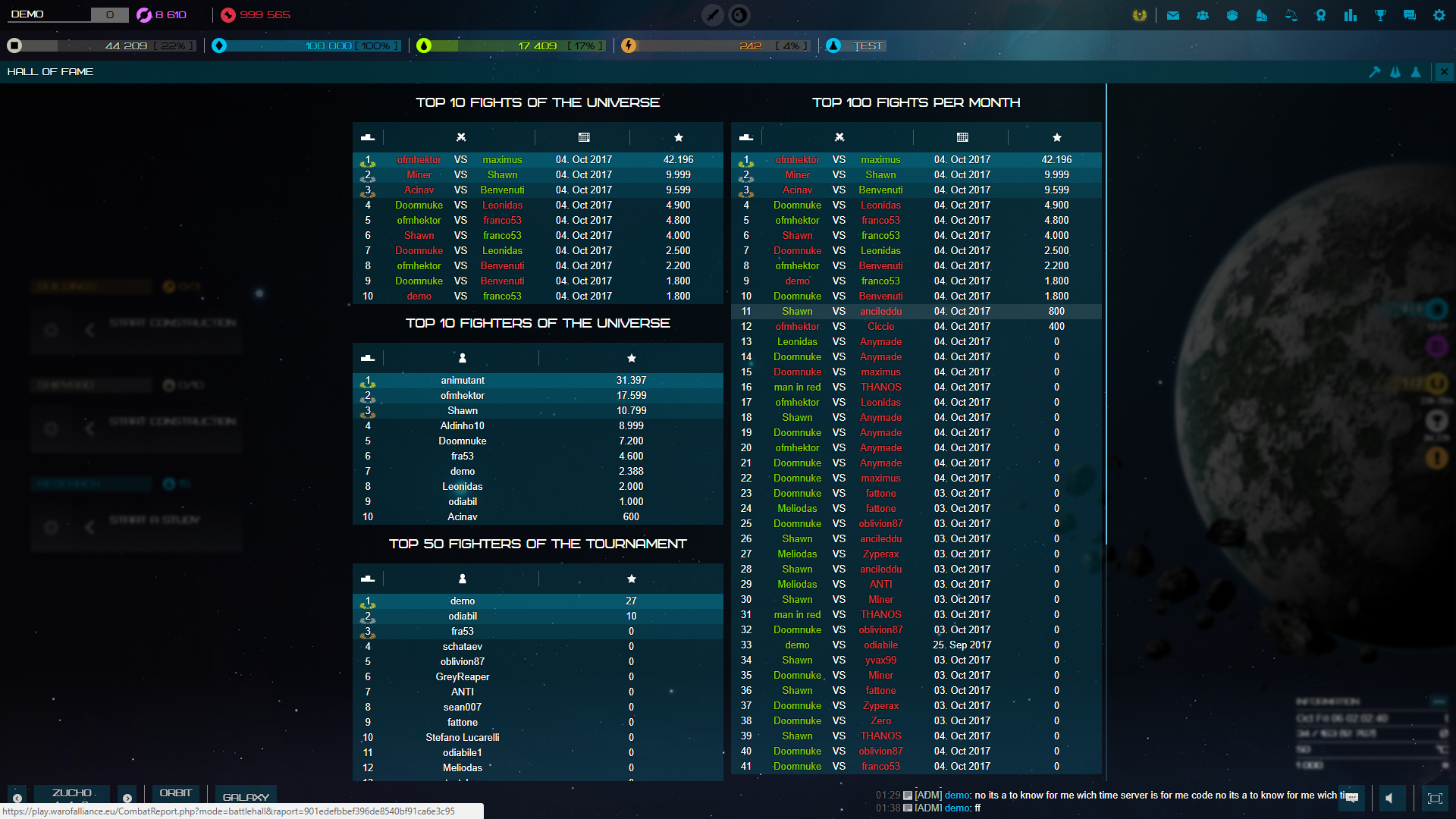Open Shawn VS ancileddu fight row 11
The image size is (1456, 819).
tap(916, 312)
